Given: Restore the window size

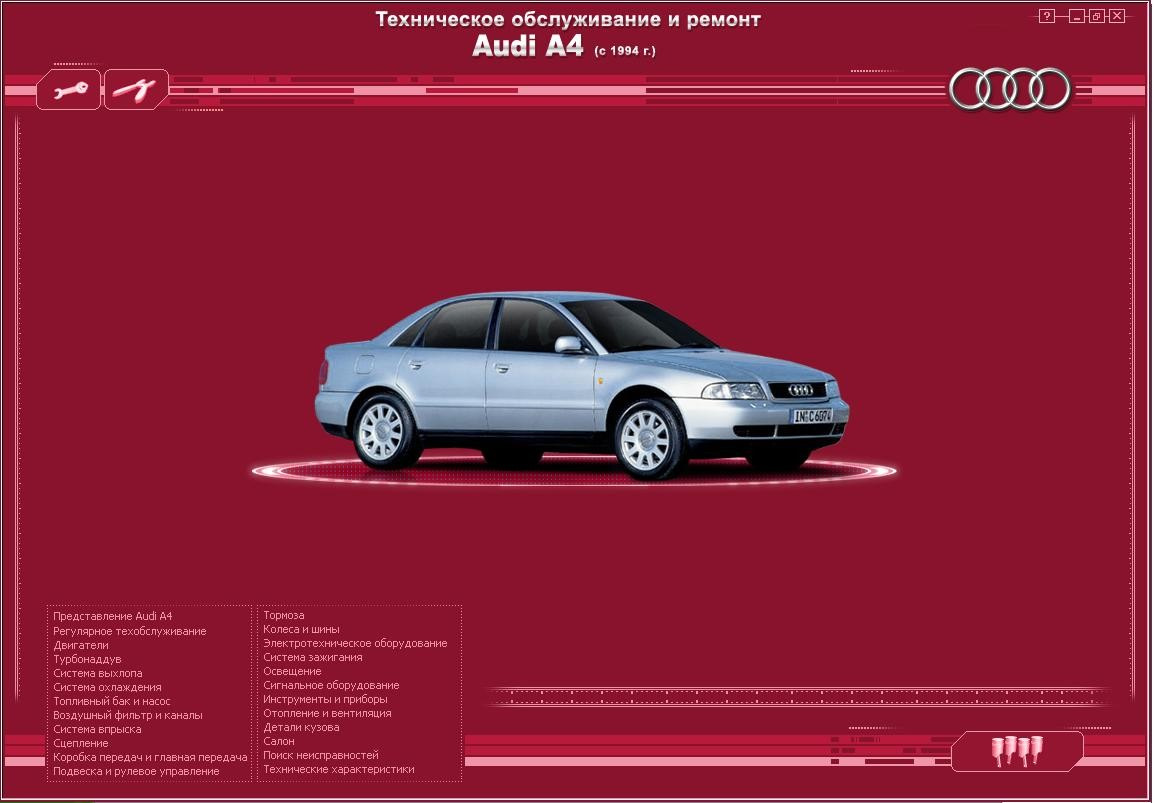Looking at the screenshot, I should click(x=1097, y=16).
